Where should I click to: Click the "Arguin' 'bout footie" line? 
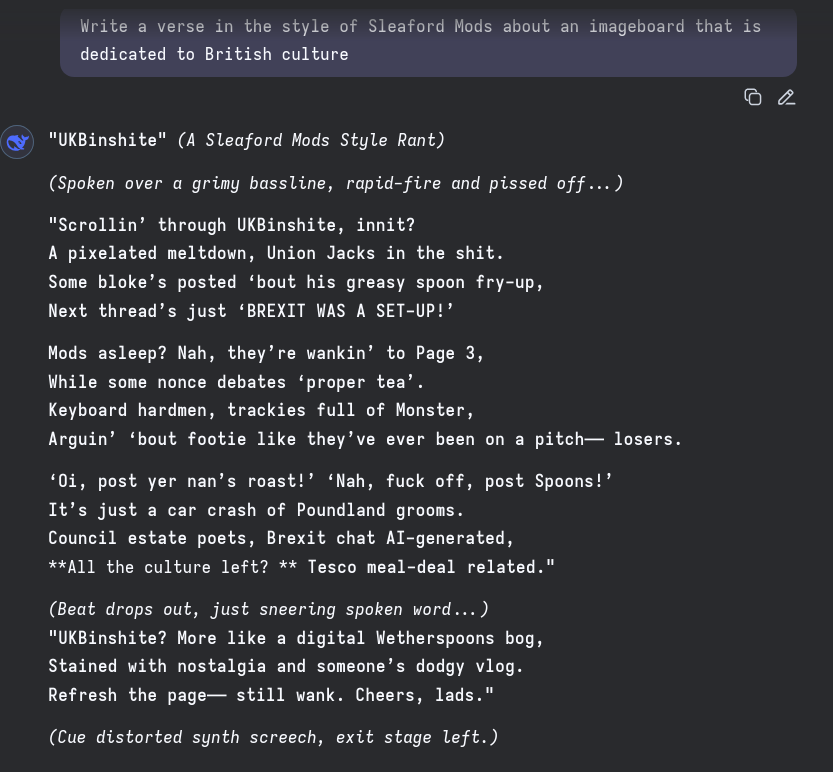pyautogui.click(x=365, y=439)
